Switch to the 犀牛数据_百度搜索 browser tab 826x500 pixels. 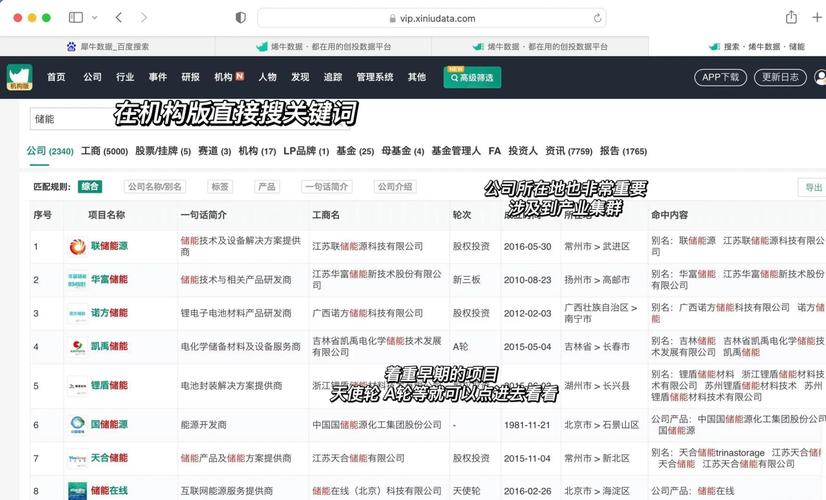[107, 46]
